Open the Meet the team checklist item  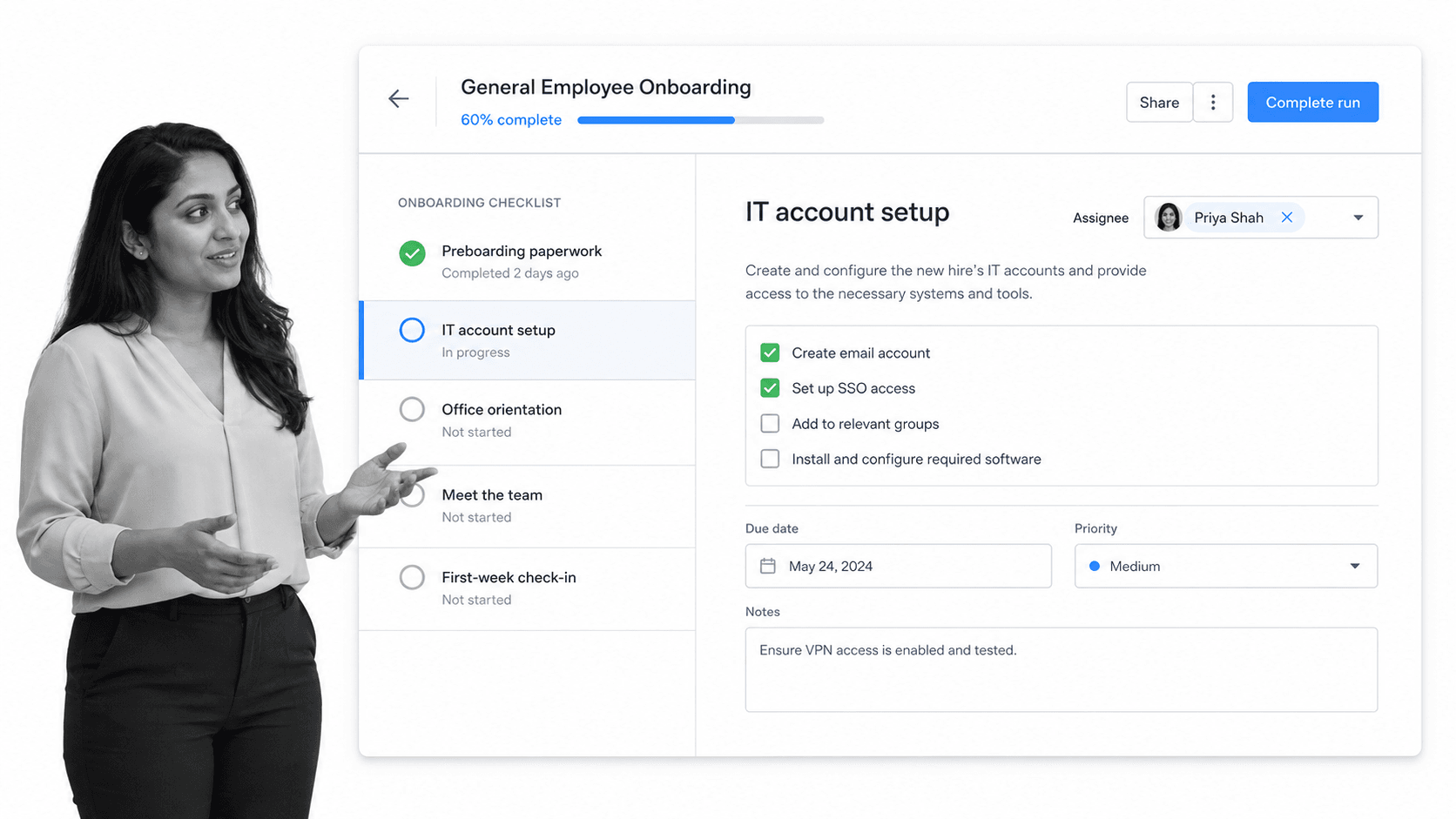coord(528,507)
